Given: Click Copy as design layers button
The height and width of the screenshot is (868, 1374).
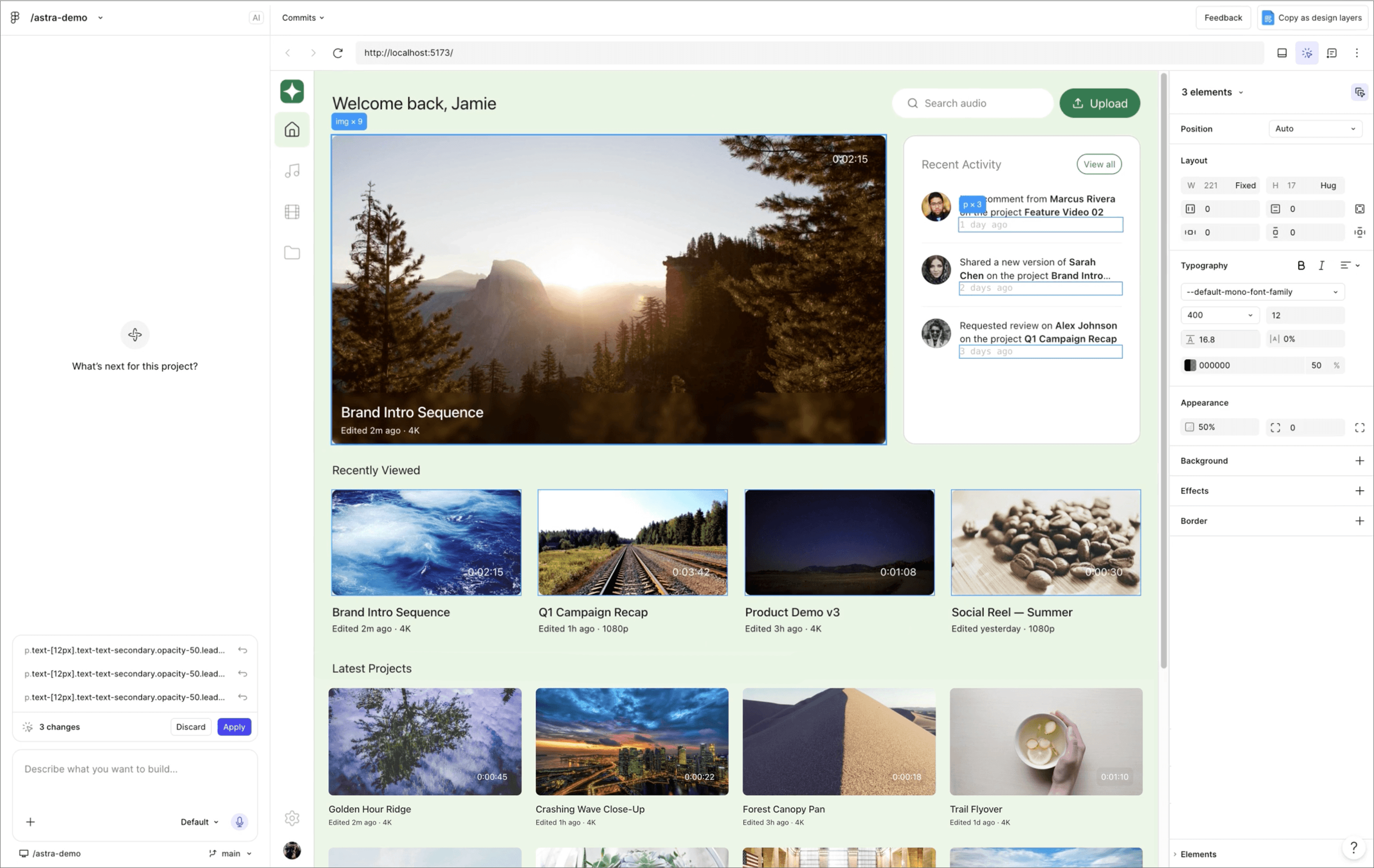Looking at the screenshot, I should pos(1312,18).
